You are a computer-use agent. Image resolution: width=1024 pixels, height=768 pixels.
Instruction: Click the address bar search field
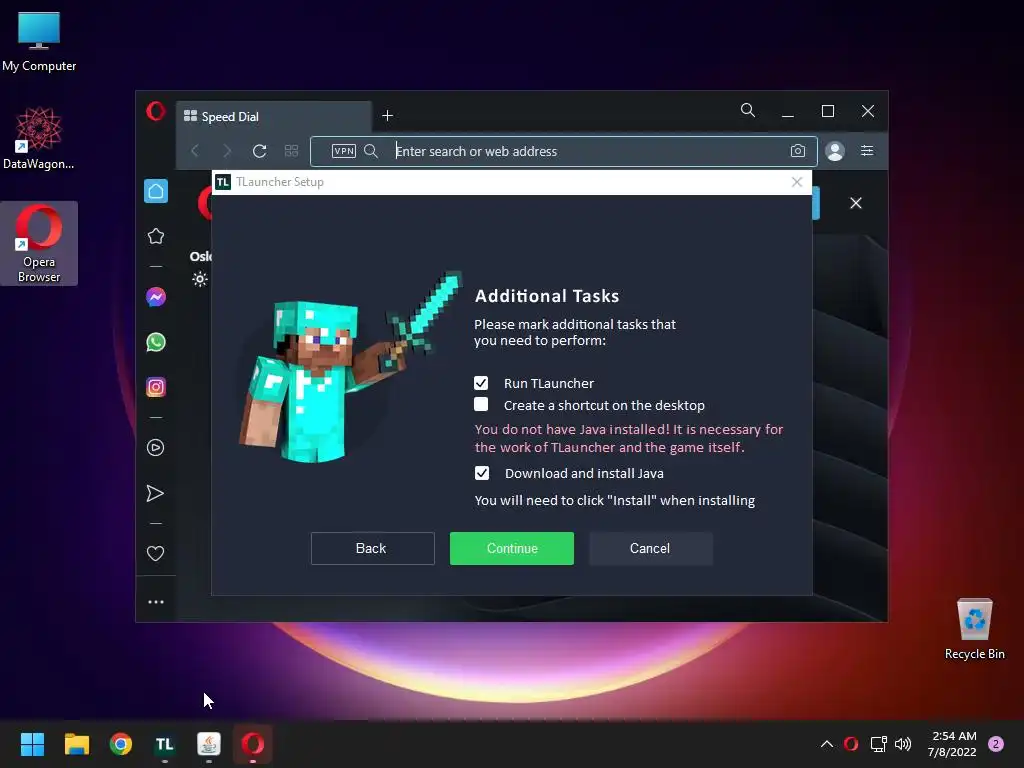click(563, 152)
